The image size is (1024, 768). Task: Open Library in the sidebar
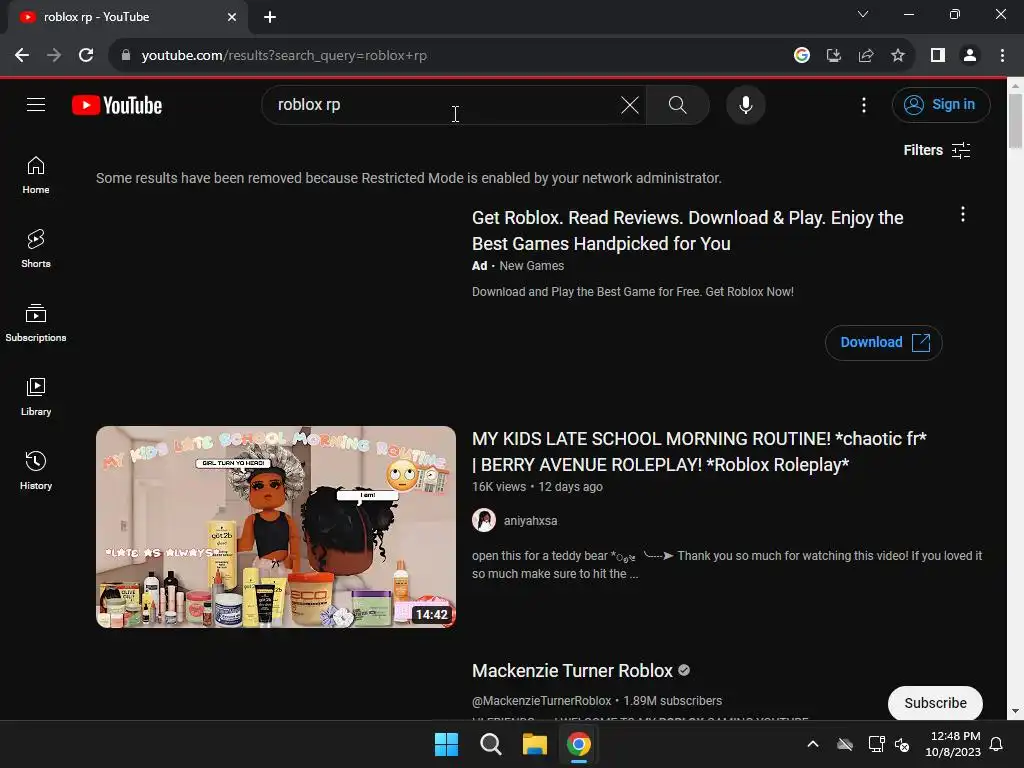coord(36,396)
